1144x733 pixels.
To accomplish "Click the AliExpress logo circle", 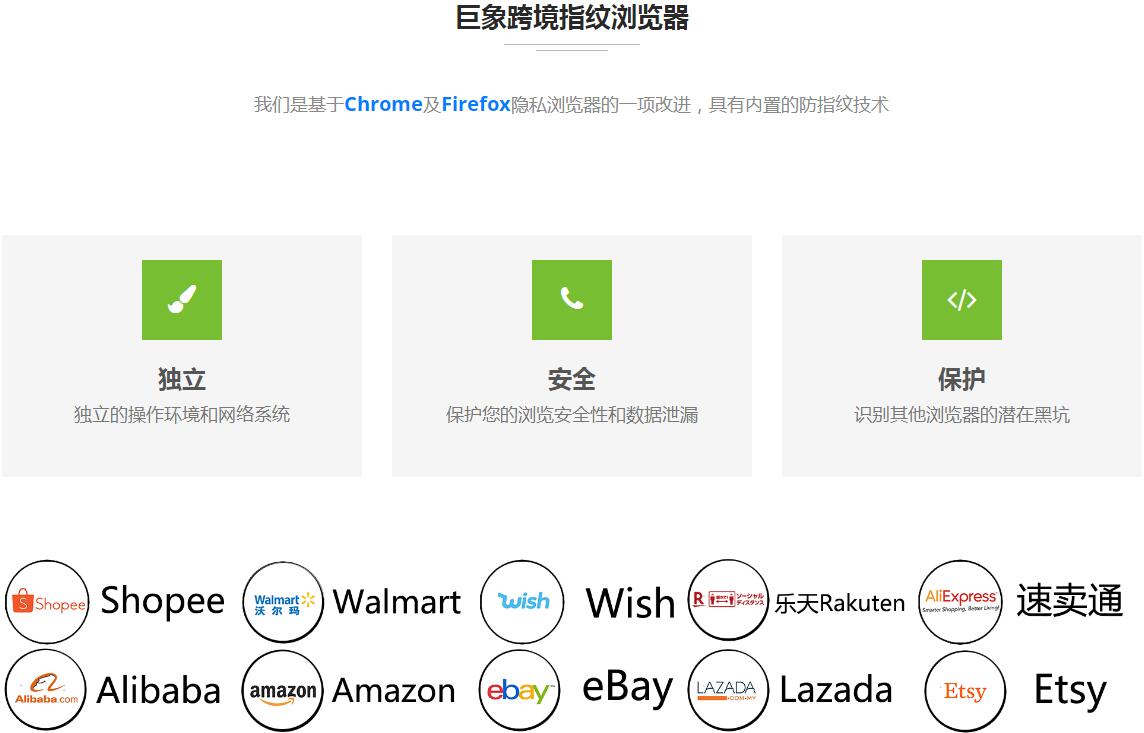I will point(960,602).
